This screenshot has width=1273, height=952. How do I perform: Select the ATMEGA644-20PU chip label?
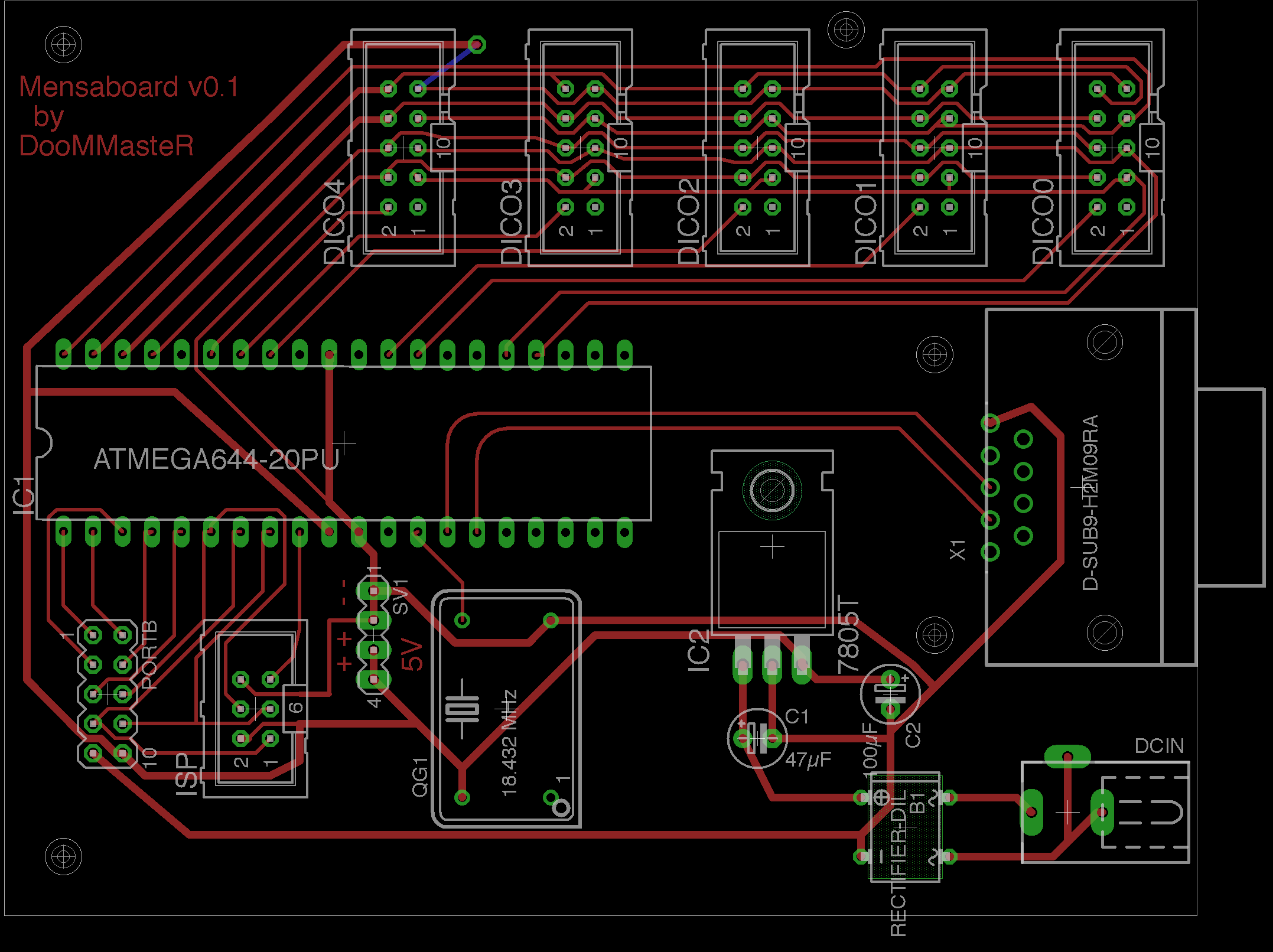point(216,459)
